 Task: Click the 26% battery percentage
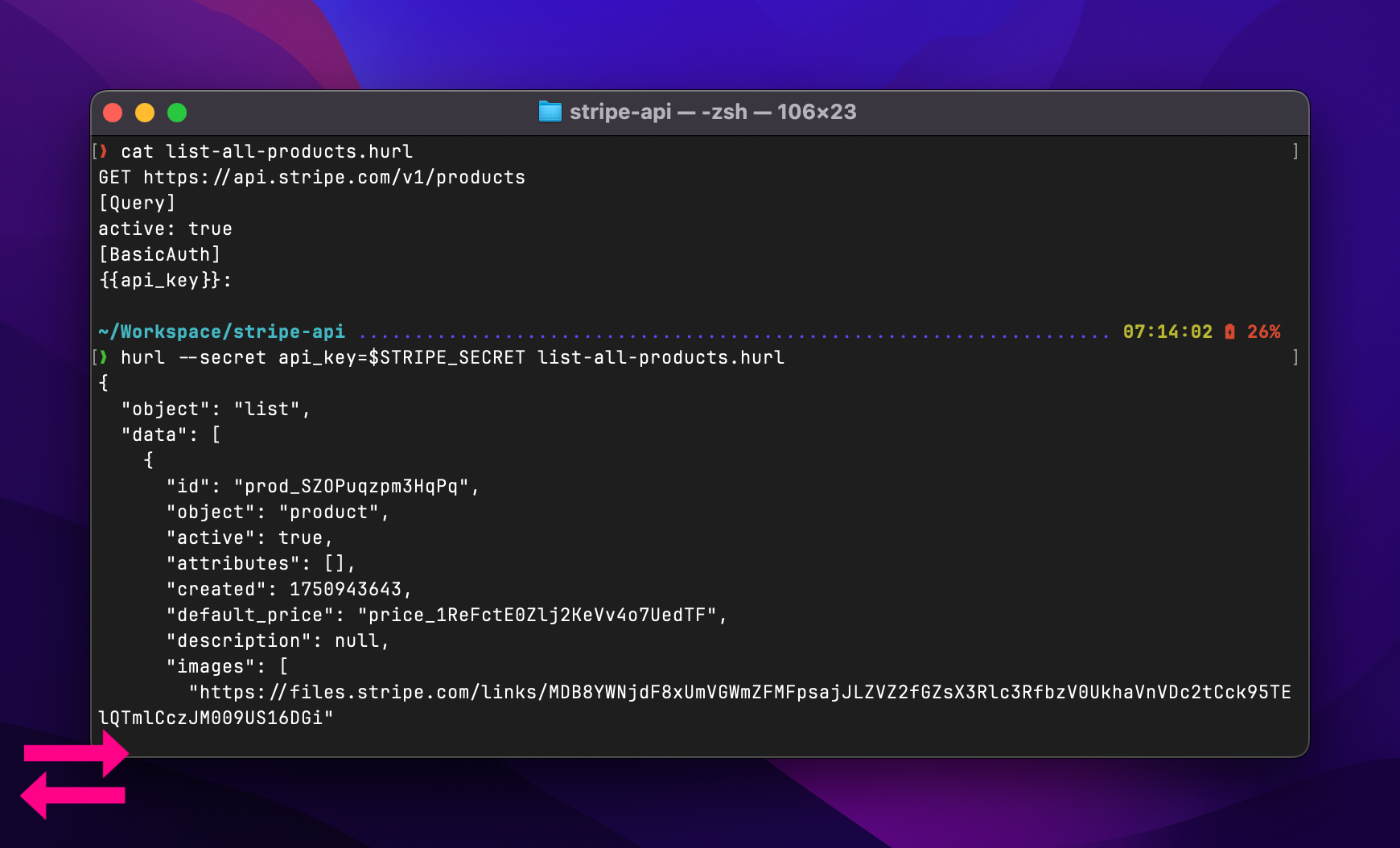1263,331
